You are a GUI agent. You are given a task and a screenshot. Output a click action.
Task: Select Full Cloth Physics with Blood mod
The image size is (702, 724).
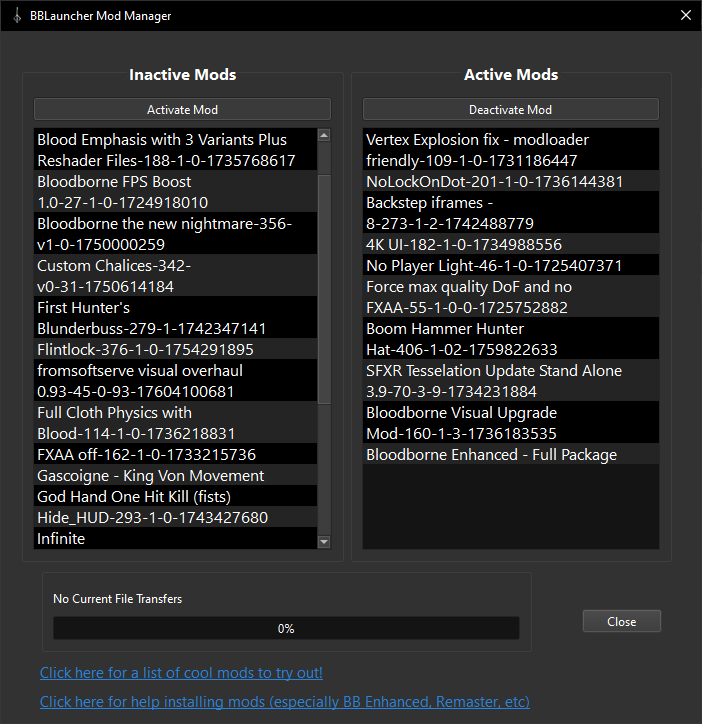click(x=176, y=422)
